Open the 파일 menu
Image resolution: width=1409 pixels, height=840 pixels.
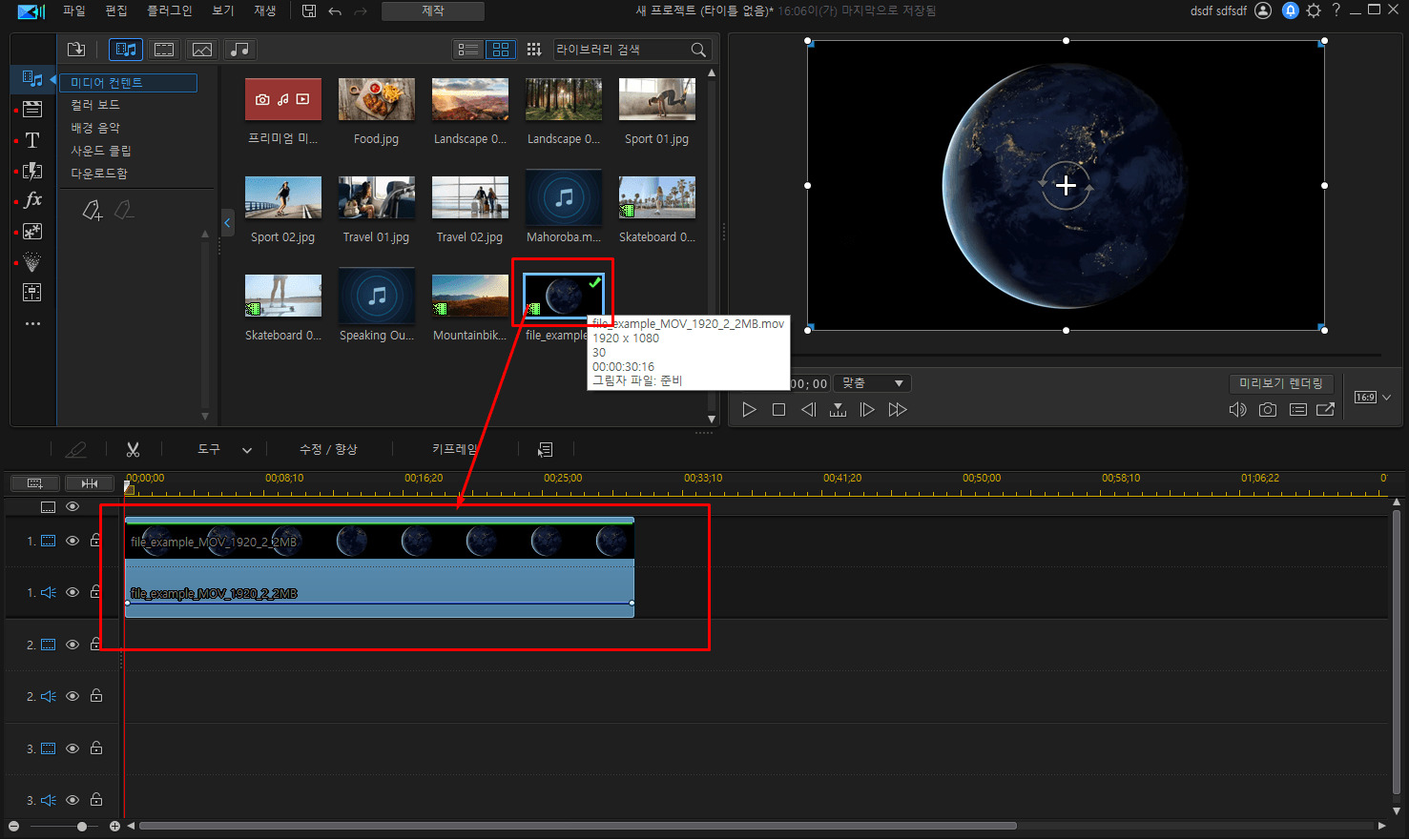tap(73, 10)
